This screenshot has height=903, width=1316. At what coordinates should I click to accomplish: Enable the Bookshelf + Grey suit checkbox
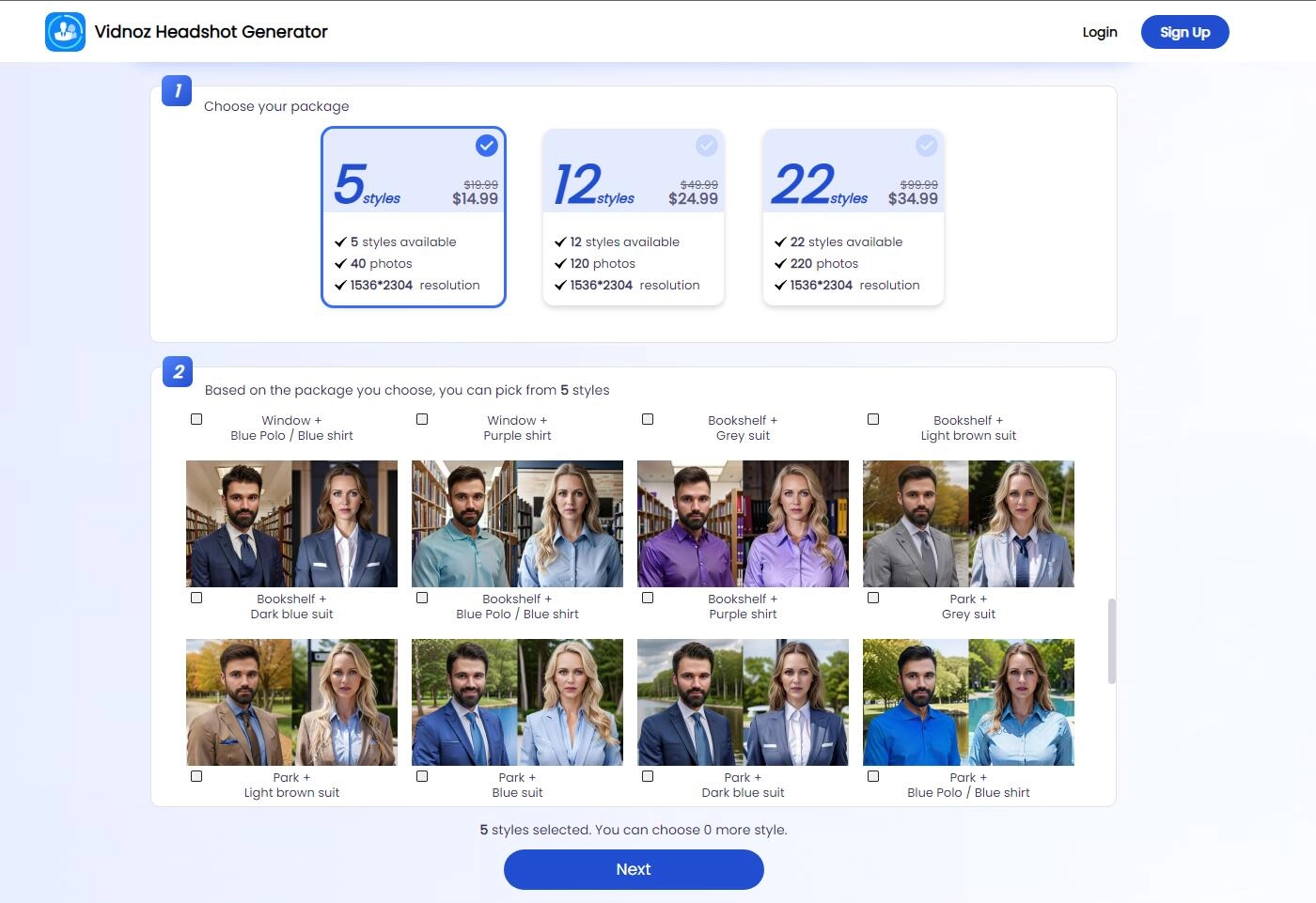coord(648,420)
